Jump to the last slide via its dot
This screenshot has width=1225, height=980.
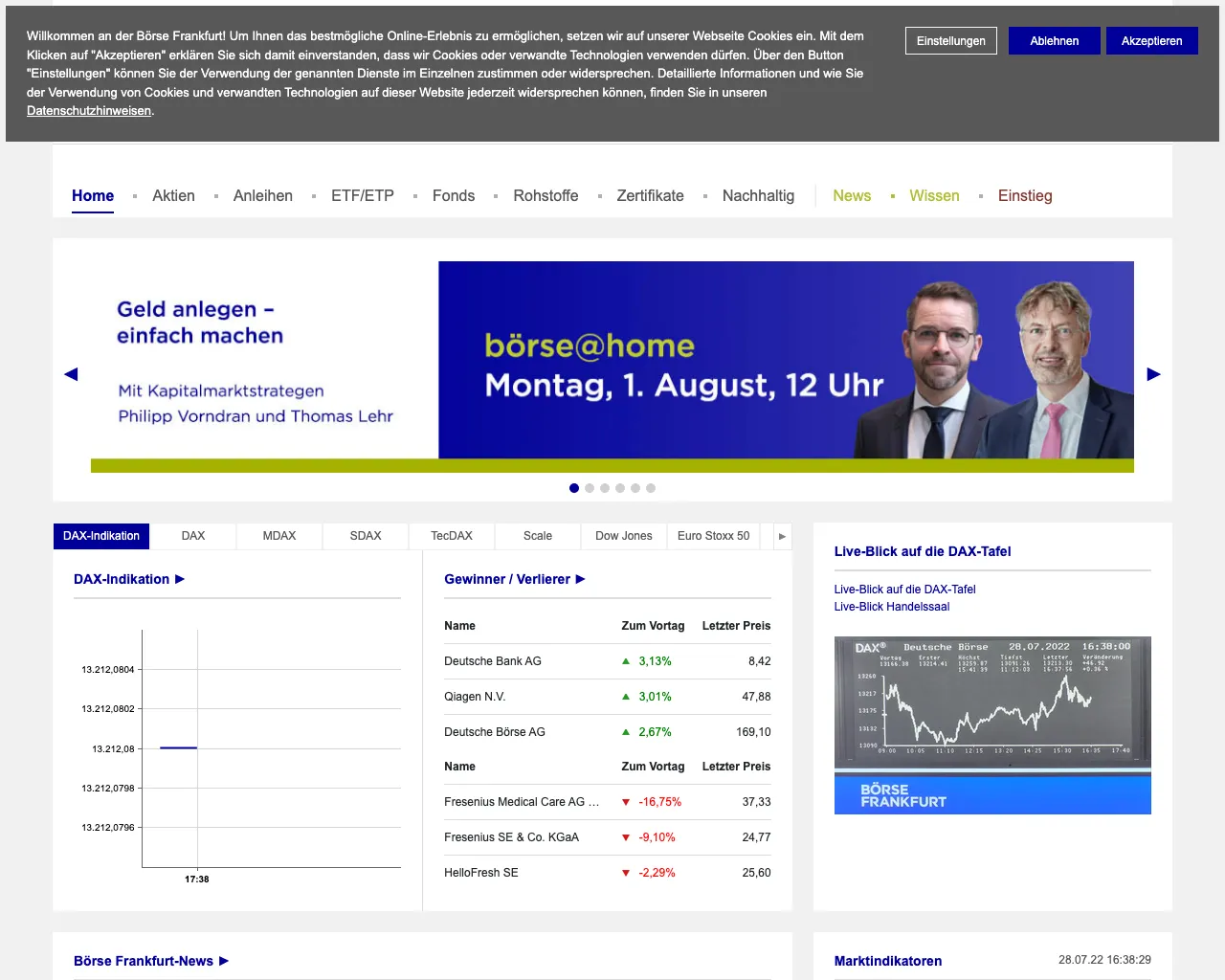(651, 488)
